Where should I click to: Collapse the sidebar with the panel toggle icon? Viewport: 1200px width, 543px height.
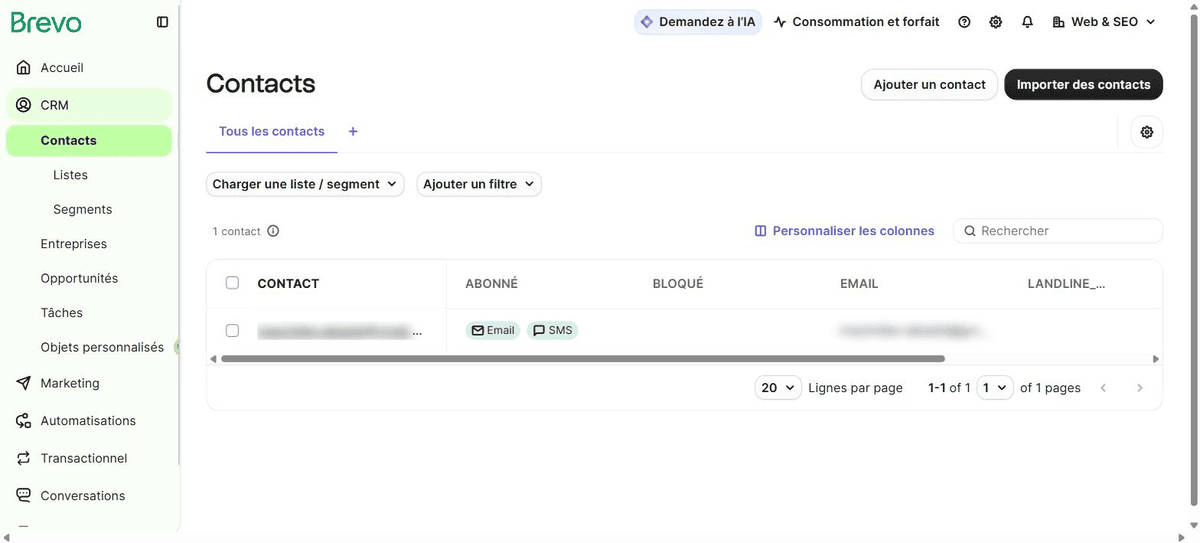163,22
